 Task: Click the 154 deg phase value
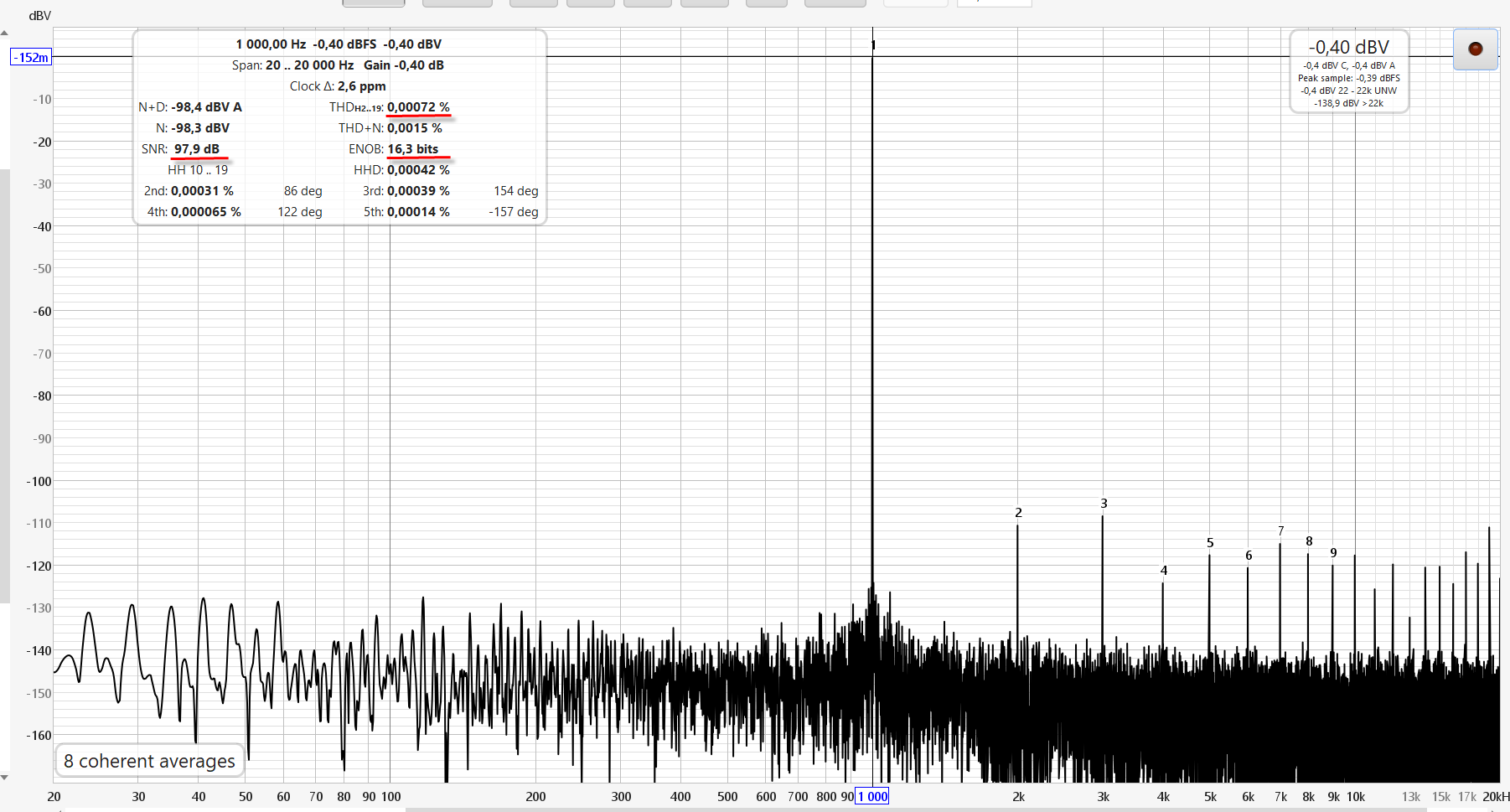(x=515, y=191)
